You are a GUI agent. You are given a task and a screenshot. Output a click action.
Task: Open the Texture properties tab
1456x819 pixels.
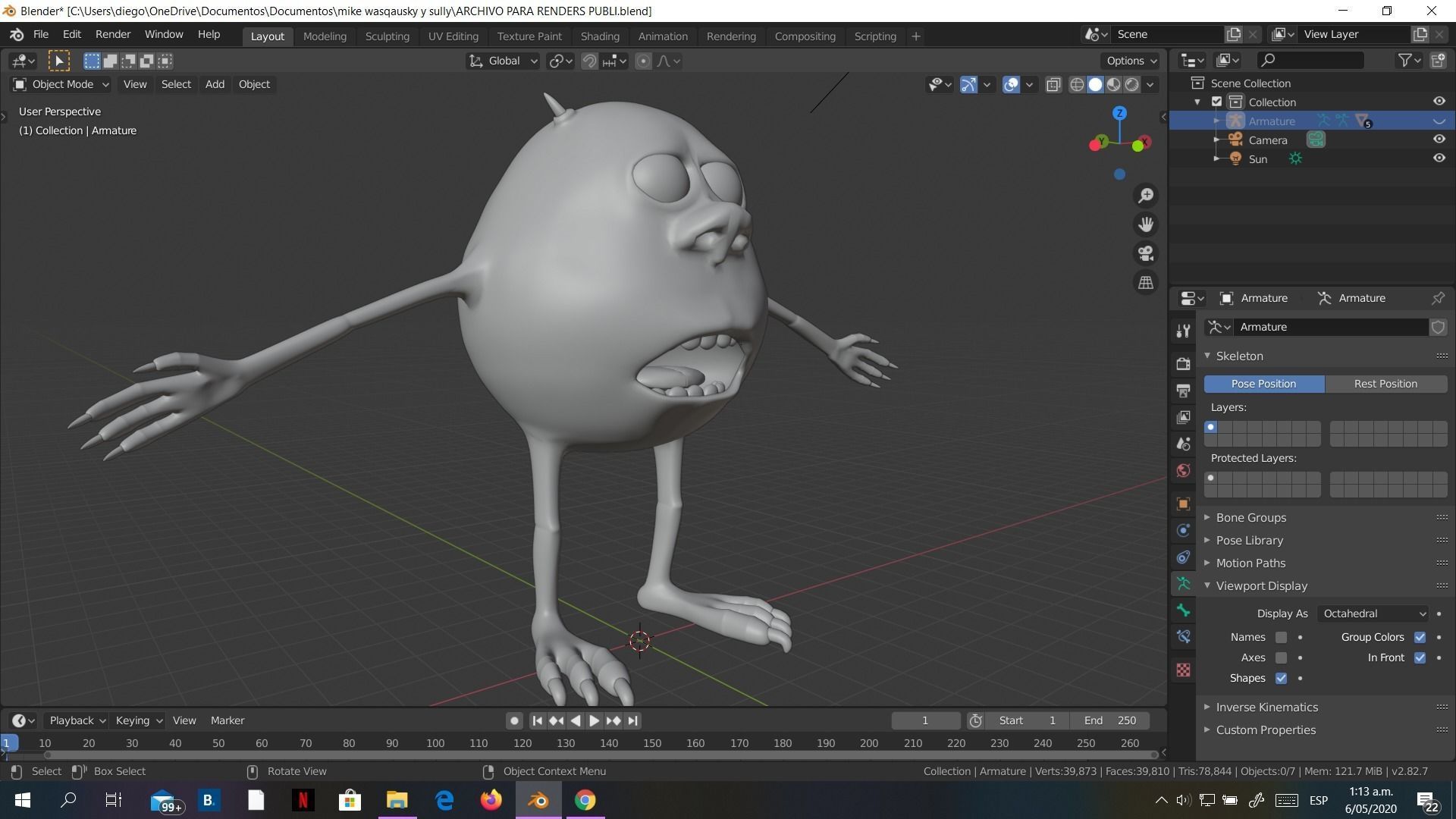(x=1183, y=670)
